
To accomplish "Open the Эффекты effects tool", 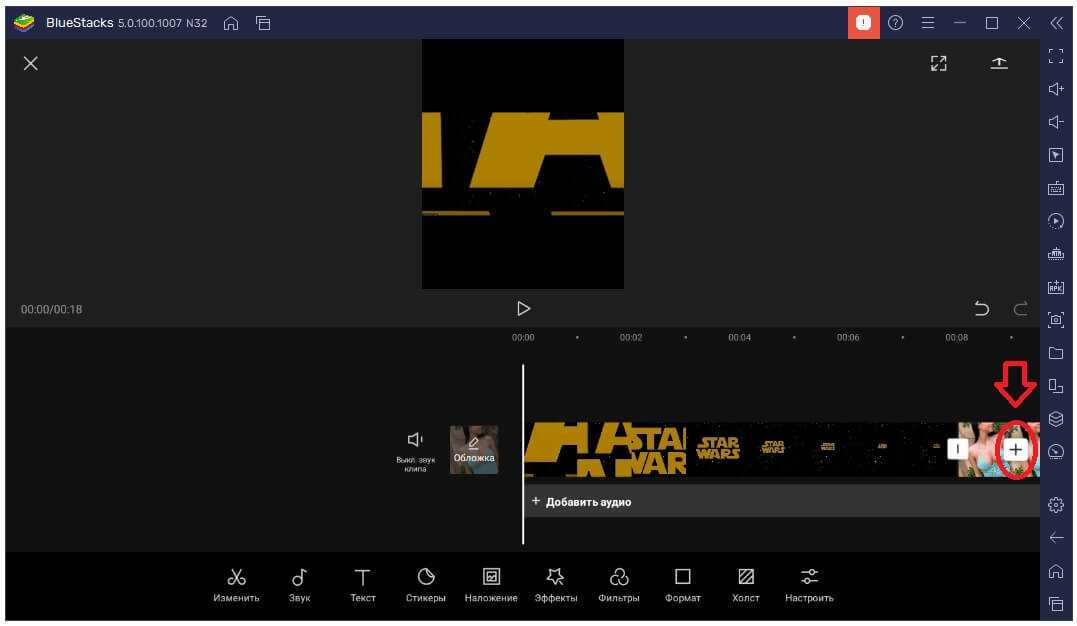I will [556, 584].
